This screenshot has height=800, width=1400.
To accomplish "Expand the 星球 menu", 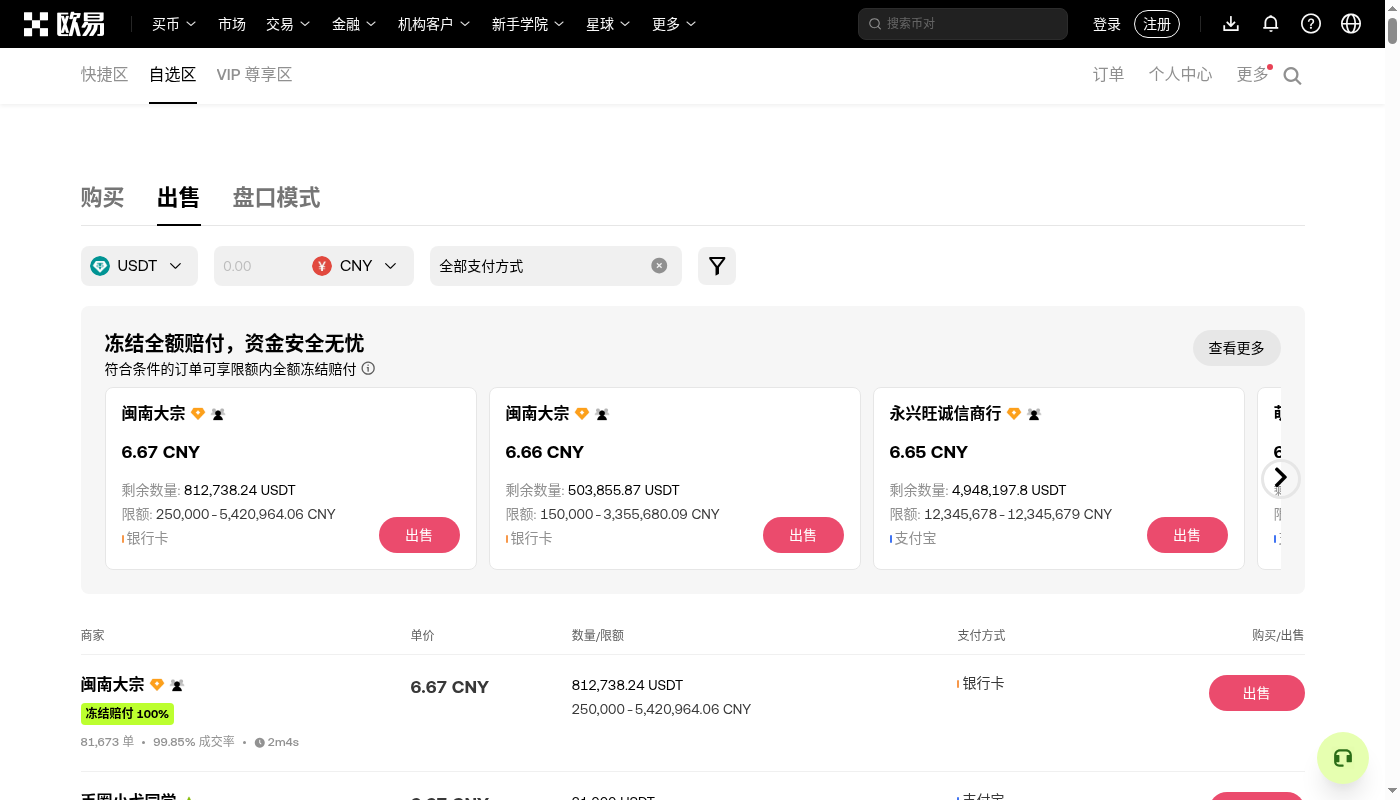I will click(608, 24).
